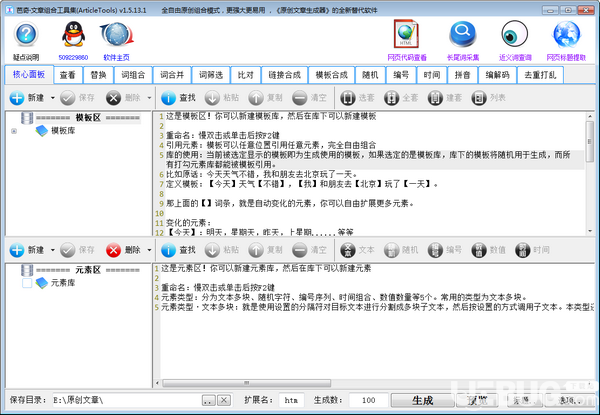The width and height of the screenshot is (600, 415).
Task: Click 保存 in the template toolbar
Action: pos(77,98)
